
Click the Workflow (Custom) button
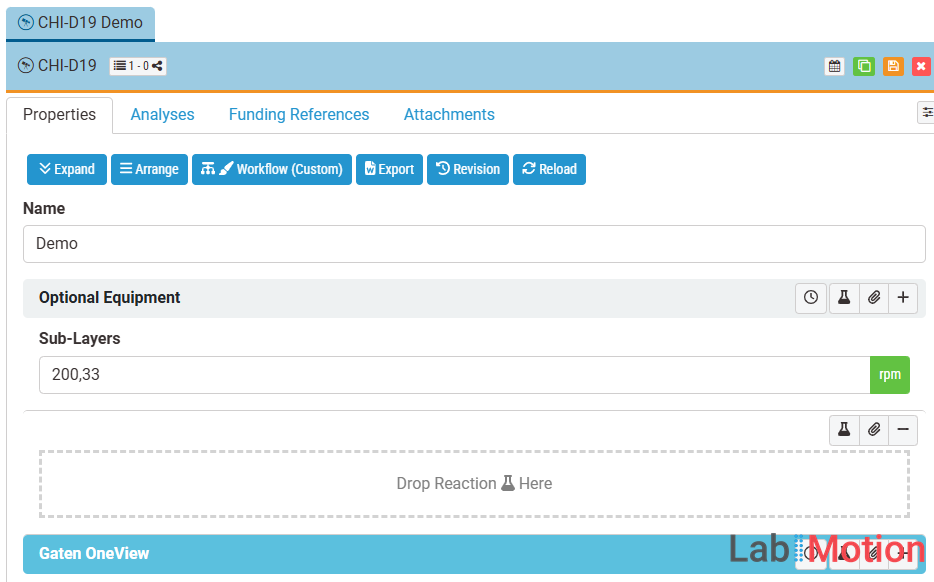pos(272,169)
